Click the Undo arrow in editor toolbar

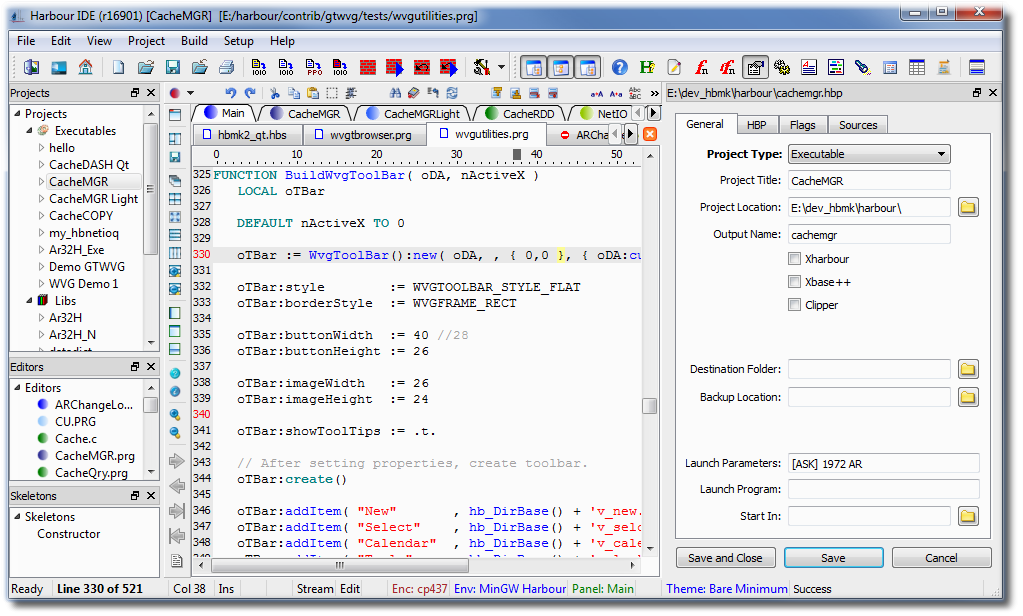pyautogui.click(x=229, y=93)
